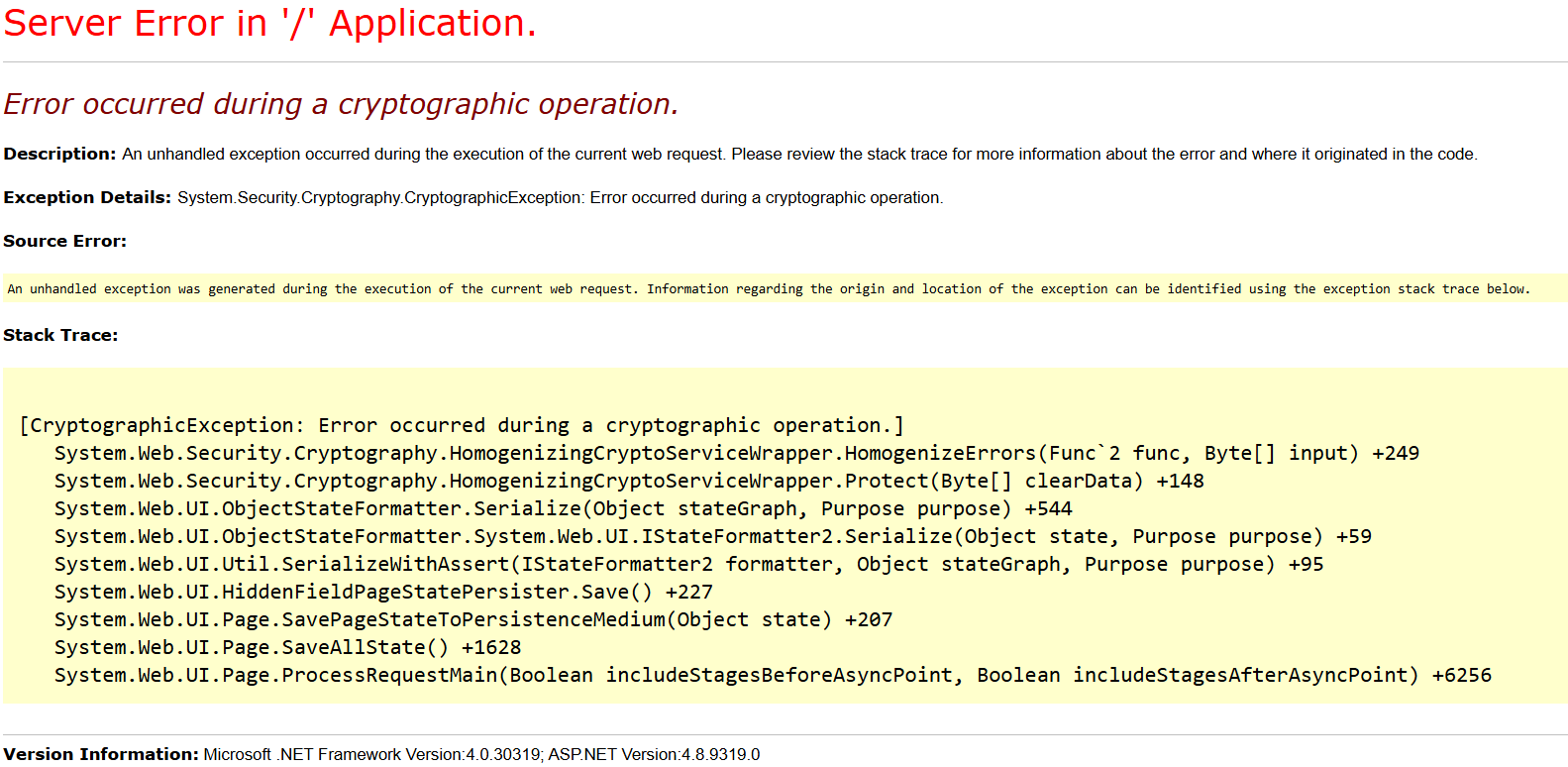Click the bracketed [CryptographicException...] stack trace line
1568x767 pixels.
[x=461, y=425]
